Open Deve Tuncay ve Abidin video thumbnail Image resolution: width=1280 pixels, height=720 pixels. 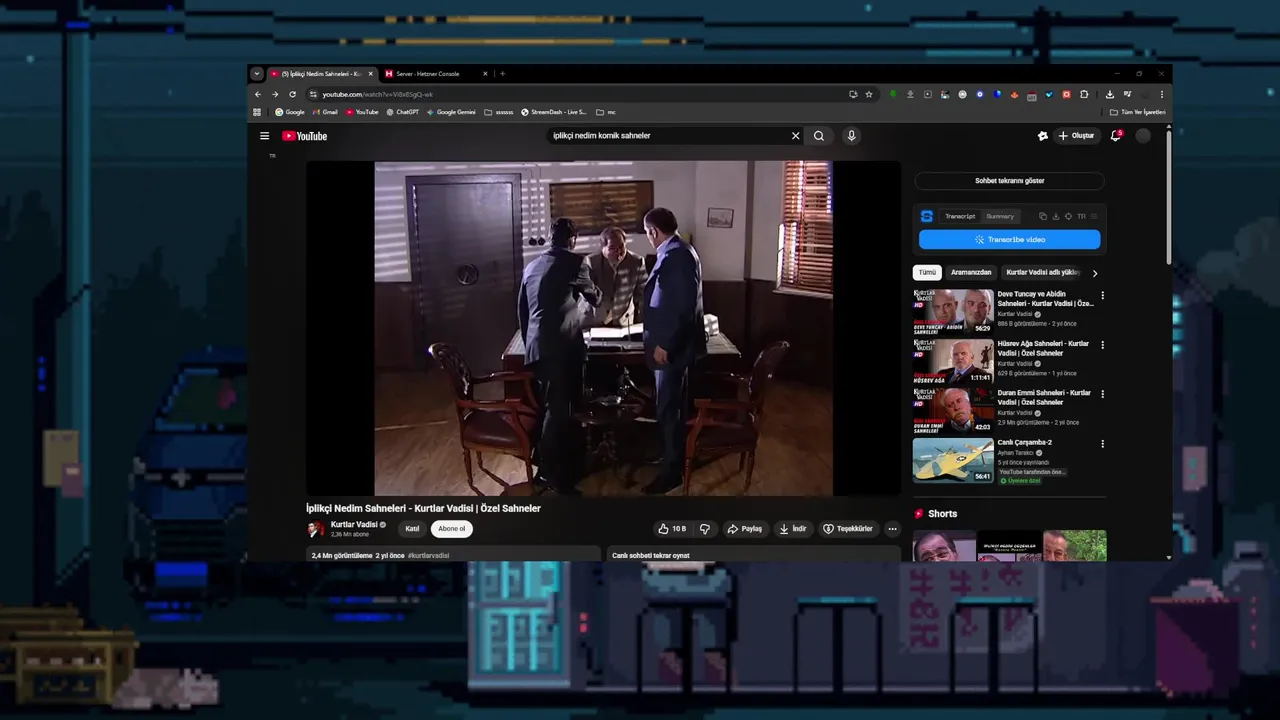pyautogui.click(x=953, y=311)
